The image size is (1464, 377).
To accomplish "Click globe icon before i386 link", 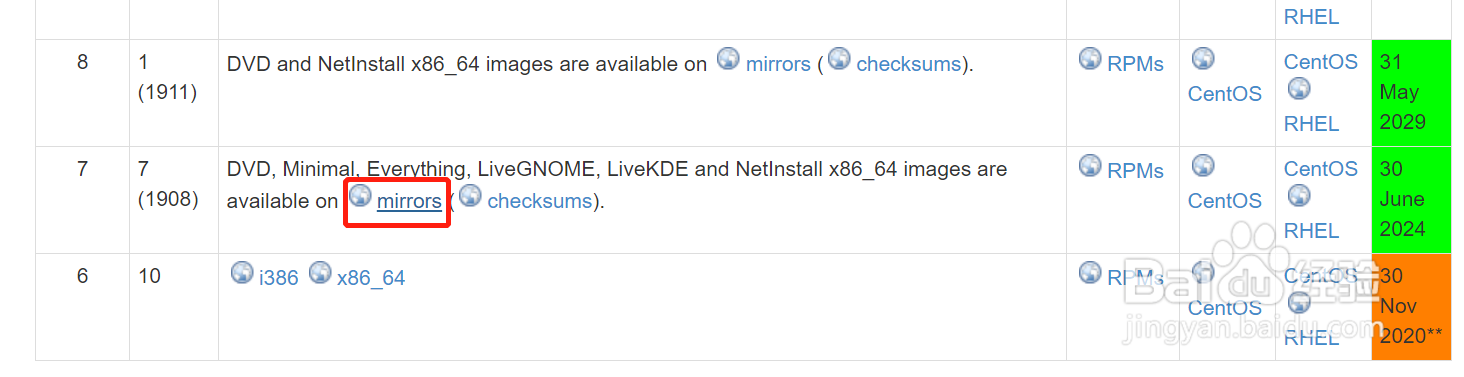I will tap(242, 272).
